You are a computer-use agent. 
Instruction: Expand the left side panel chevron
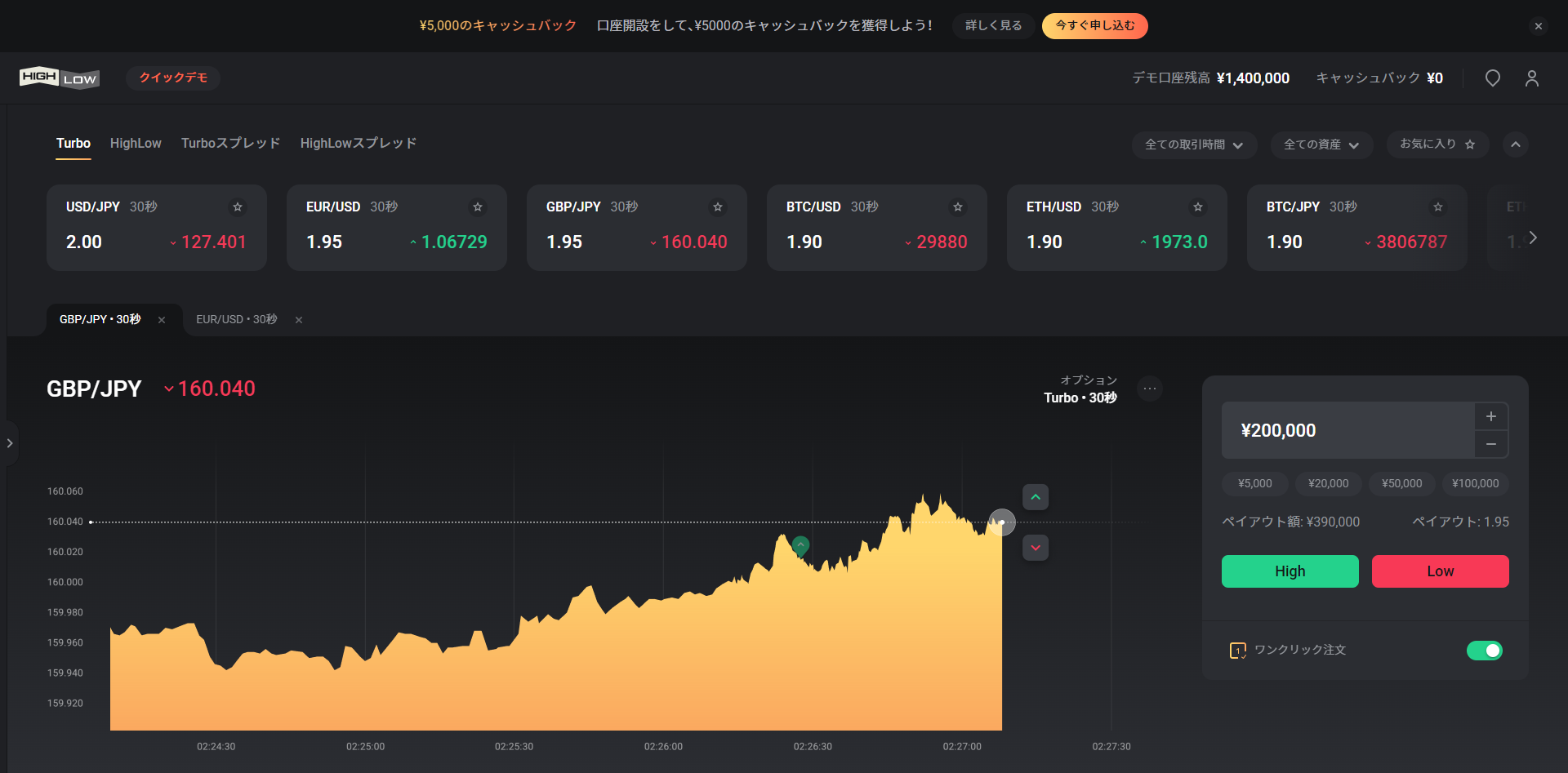tap(10, 443)
